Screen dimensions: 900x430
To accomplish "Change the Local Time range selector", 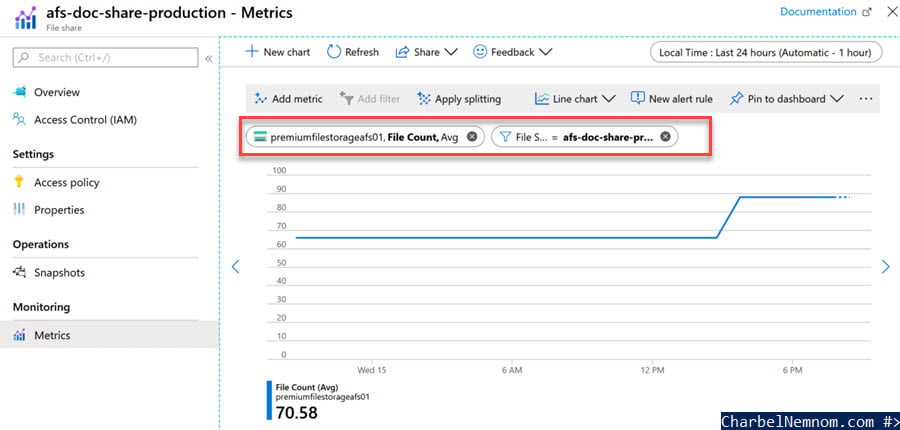I will tap(766, 52).
